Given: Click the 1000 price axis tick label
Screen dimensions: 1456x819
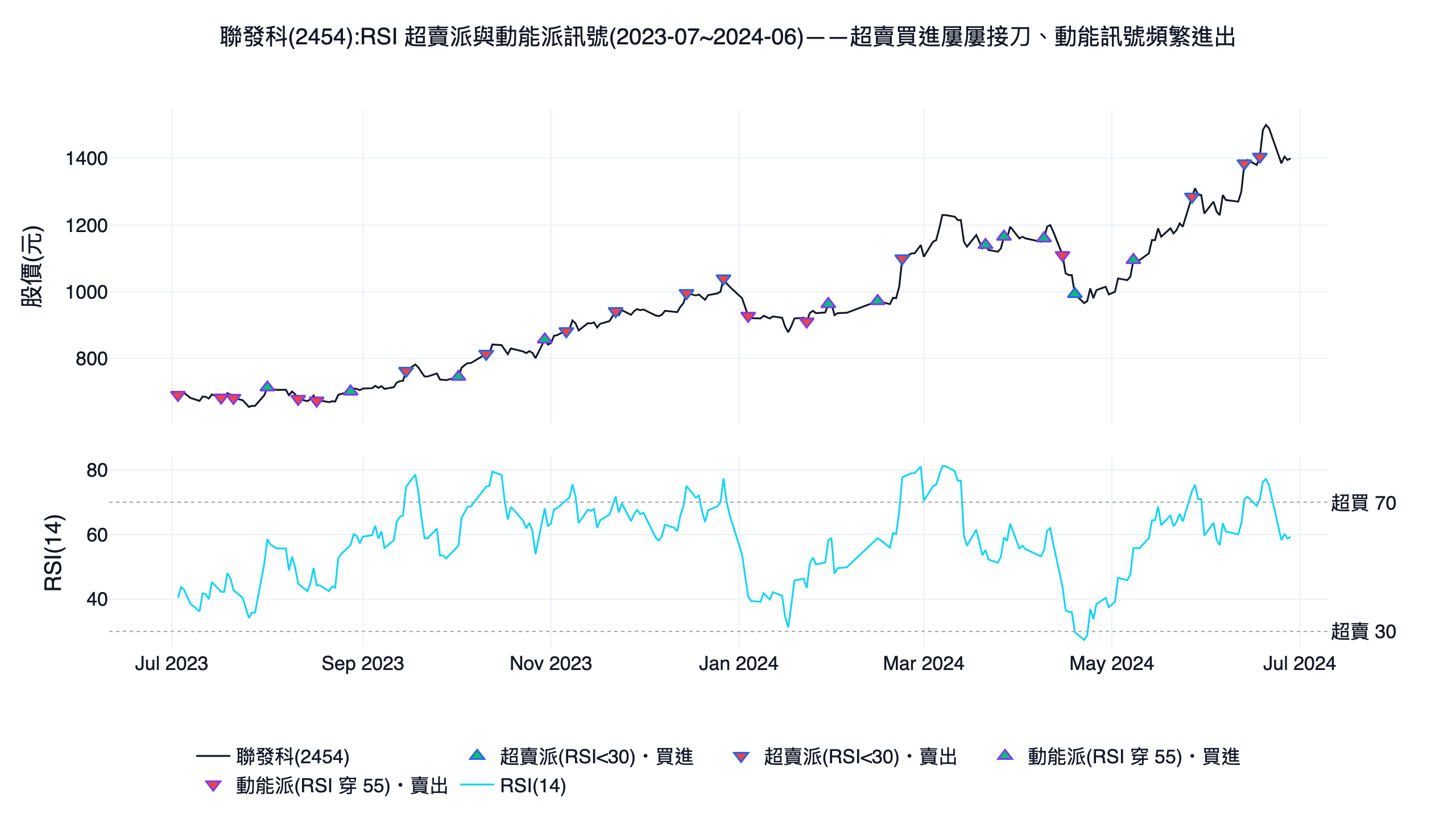Looking at the screenshot, I should (x=86, y=292).
